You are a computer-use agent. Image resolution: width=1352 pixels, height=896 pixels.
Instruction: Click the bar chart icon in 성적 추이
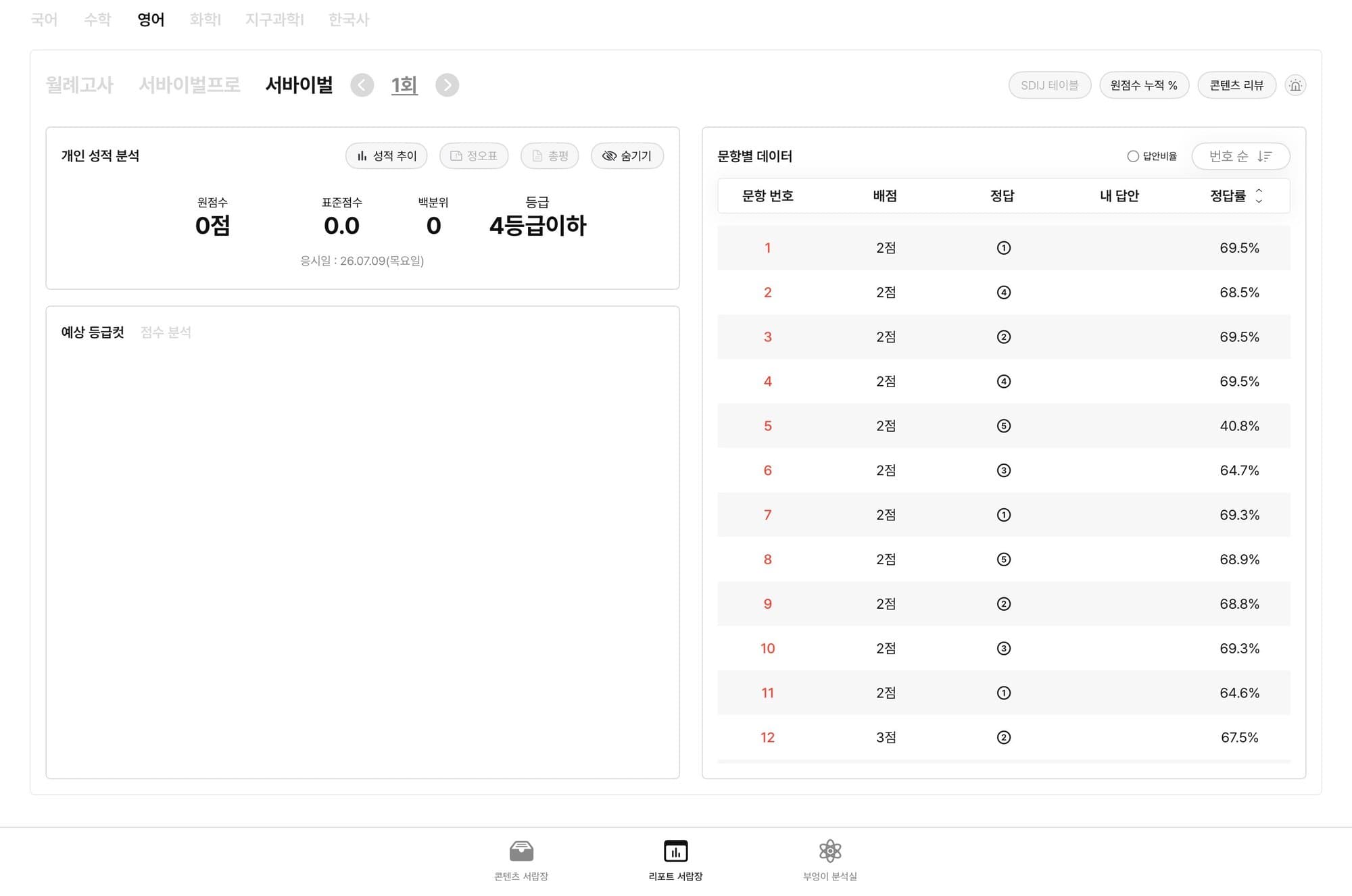362,156
